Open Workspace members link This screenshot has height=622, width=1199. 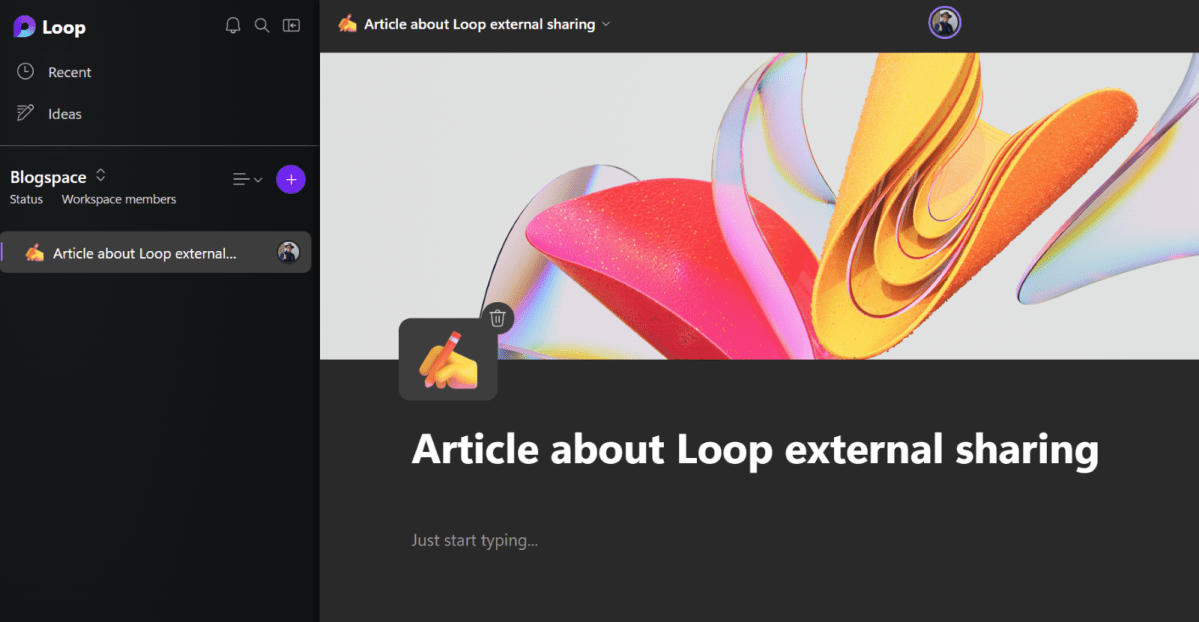tap(119, 199)
